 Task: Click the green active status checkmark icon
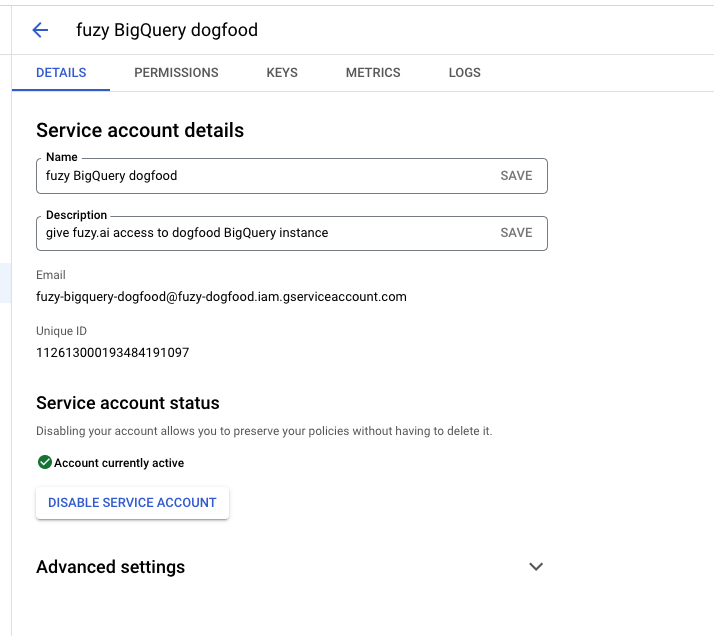44,462
